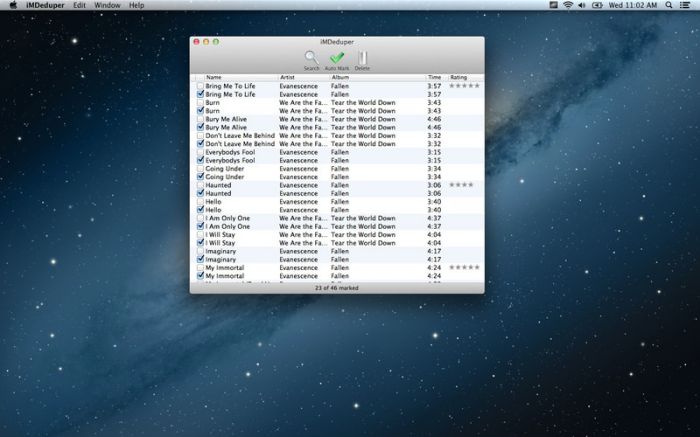Open the Apple menu
Screen dimensions: 700x437
[x=13, y=5]
